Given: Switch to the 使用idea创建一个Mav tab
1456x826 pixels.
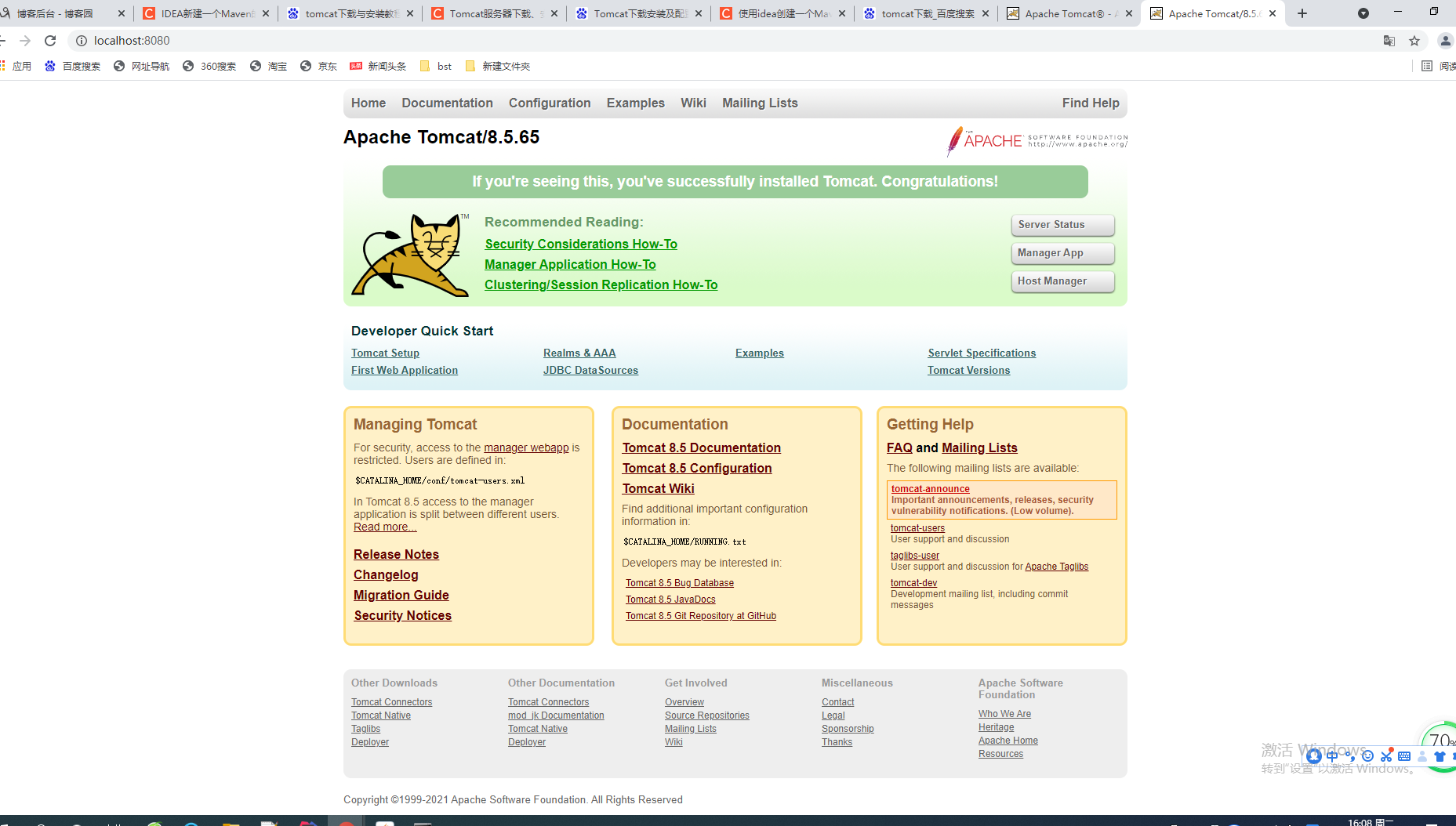Looking at the screenshot, I should 782,13.
